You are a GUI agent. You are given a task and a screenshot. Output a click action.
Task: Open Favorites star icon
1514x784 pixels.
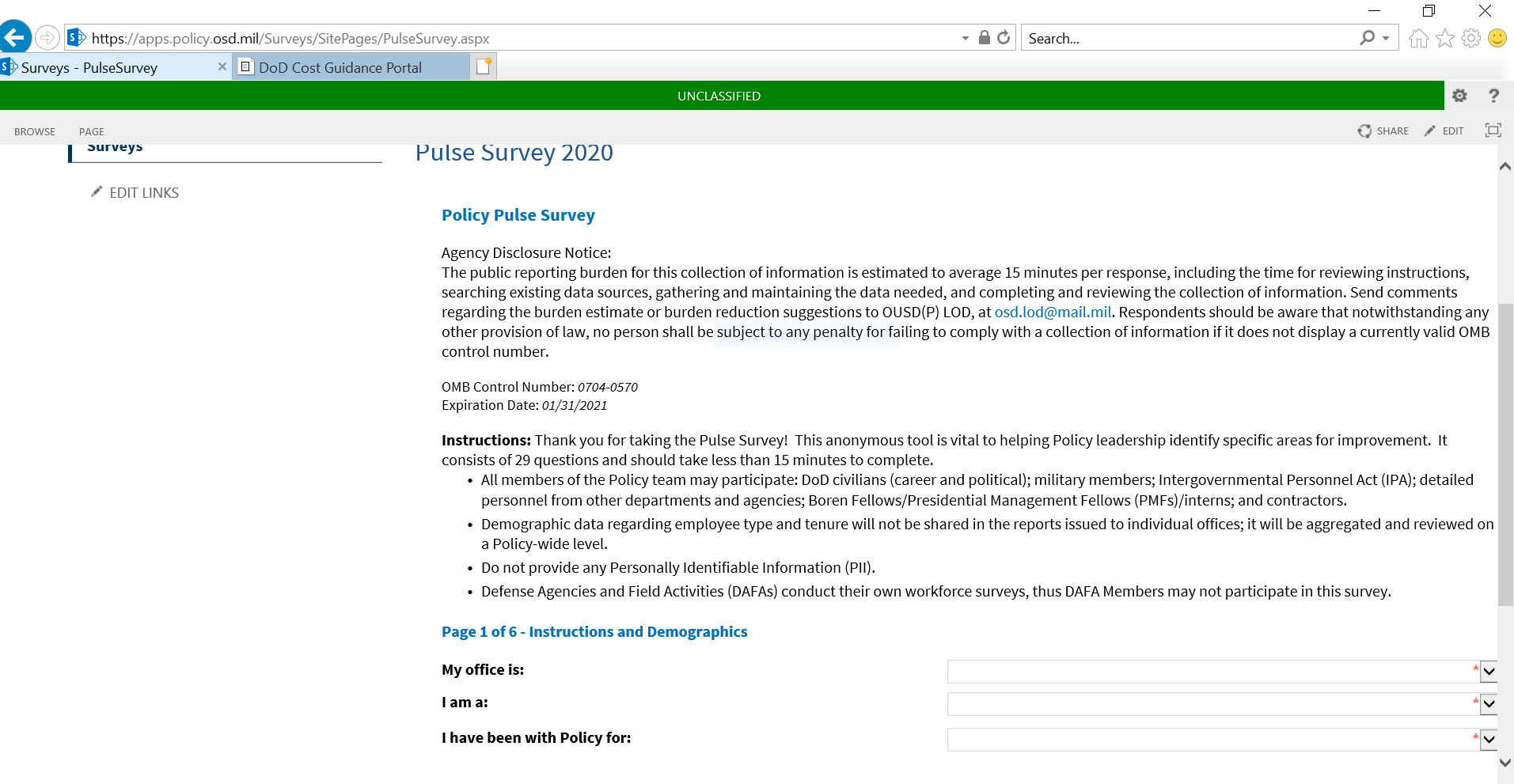pyautogui.click(x=1444, y=38)
